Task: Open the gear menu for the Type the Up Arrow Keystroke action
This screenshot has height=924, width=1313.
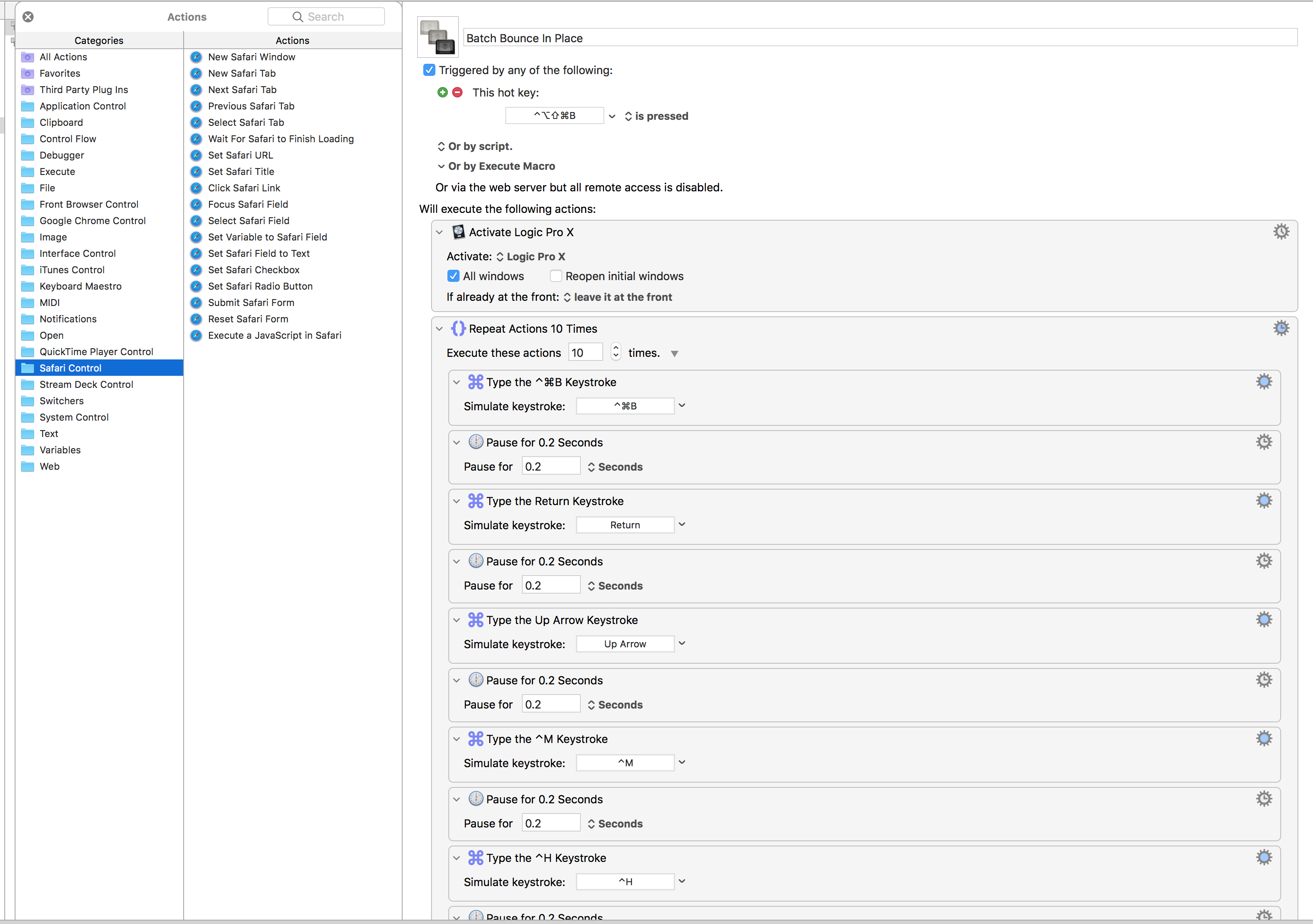Action: [x=1264, y=619]
